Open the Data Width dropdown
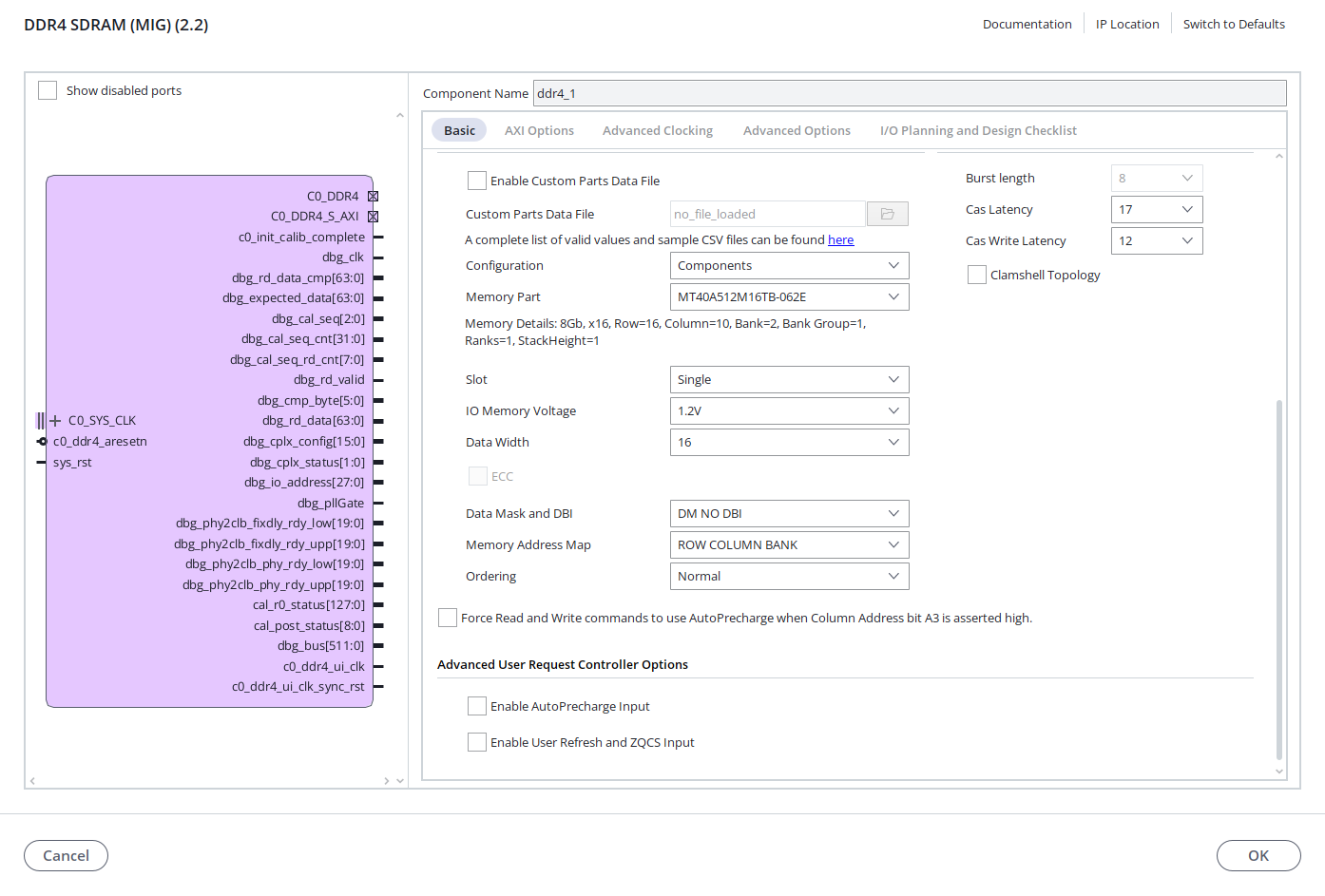This screenshot has width=1325, height=896. coord(789,442)
